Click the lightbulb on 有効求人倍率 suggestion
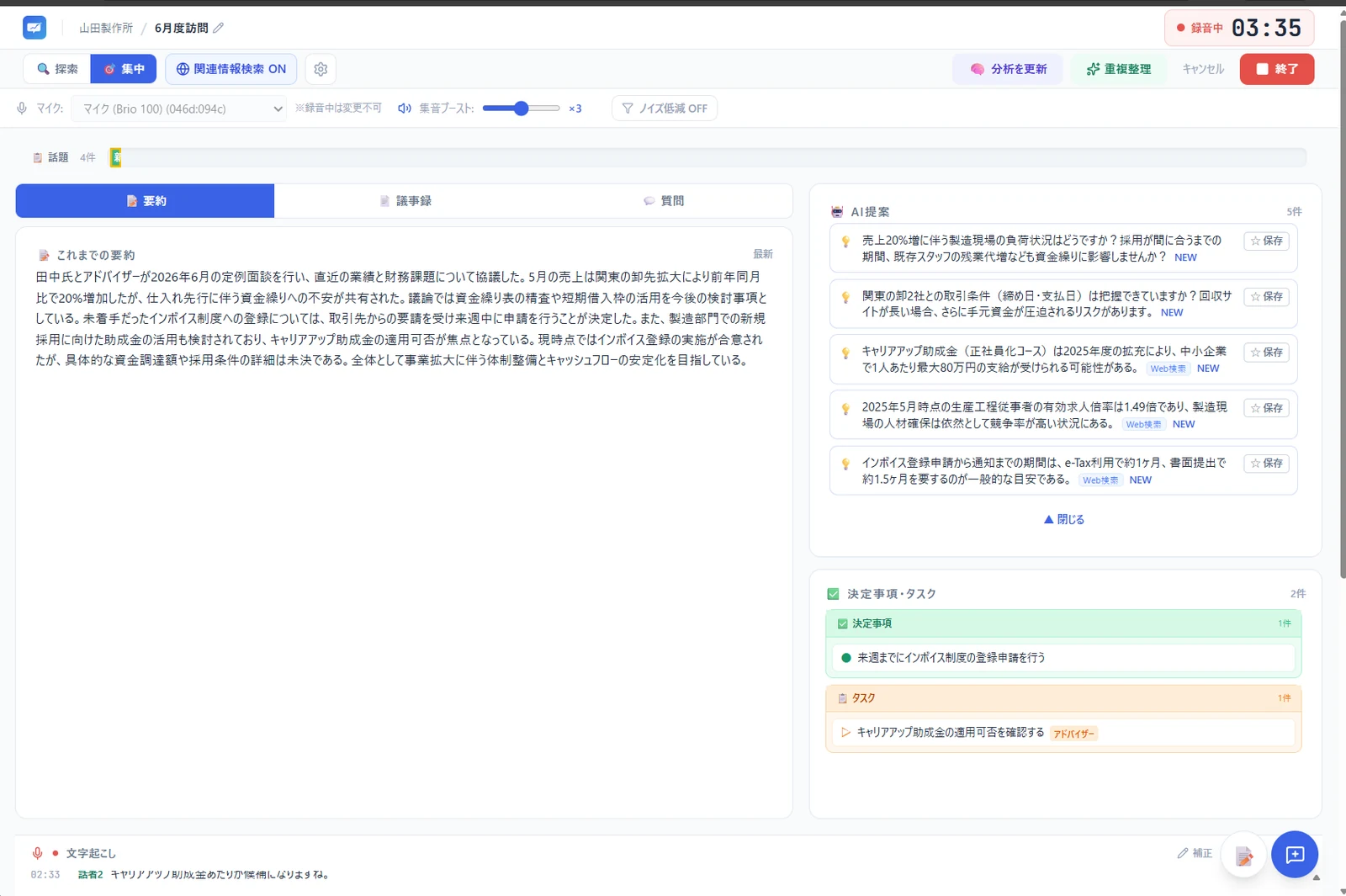The image size is (1346, 896). (845, 408)
